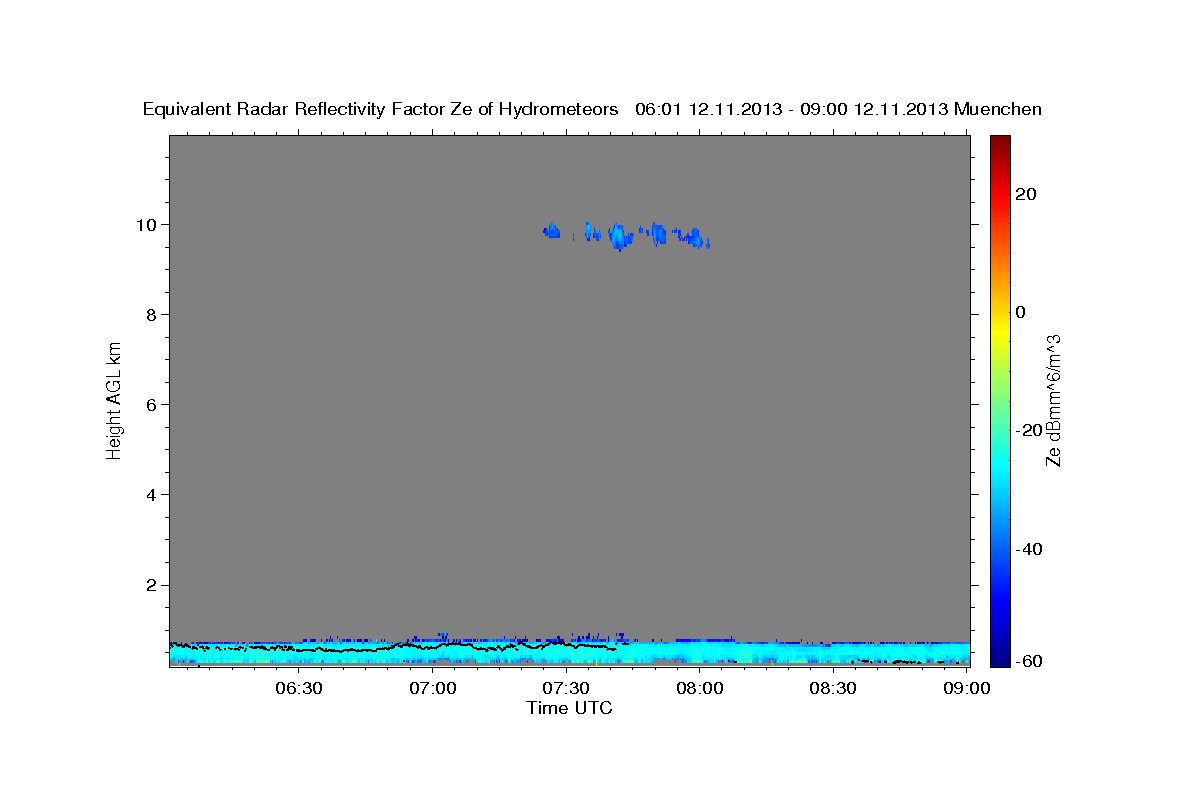Click the date range '06:01 12.11.2013 - 09:00 12.11.2013 Muenchen'
The image size is (1200, 800).
(x=838, y=110)
